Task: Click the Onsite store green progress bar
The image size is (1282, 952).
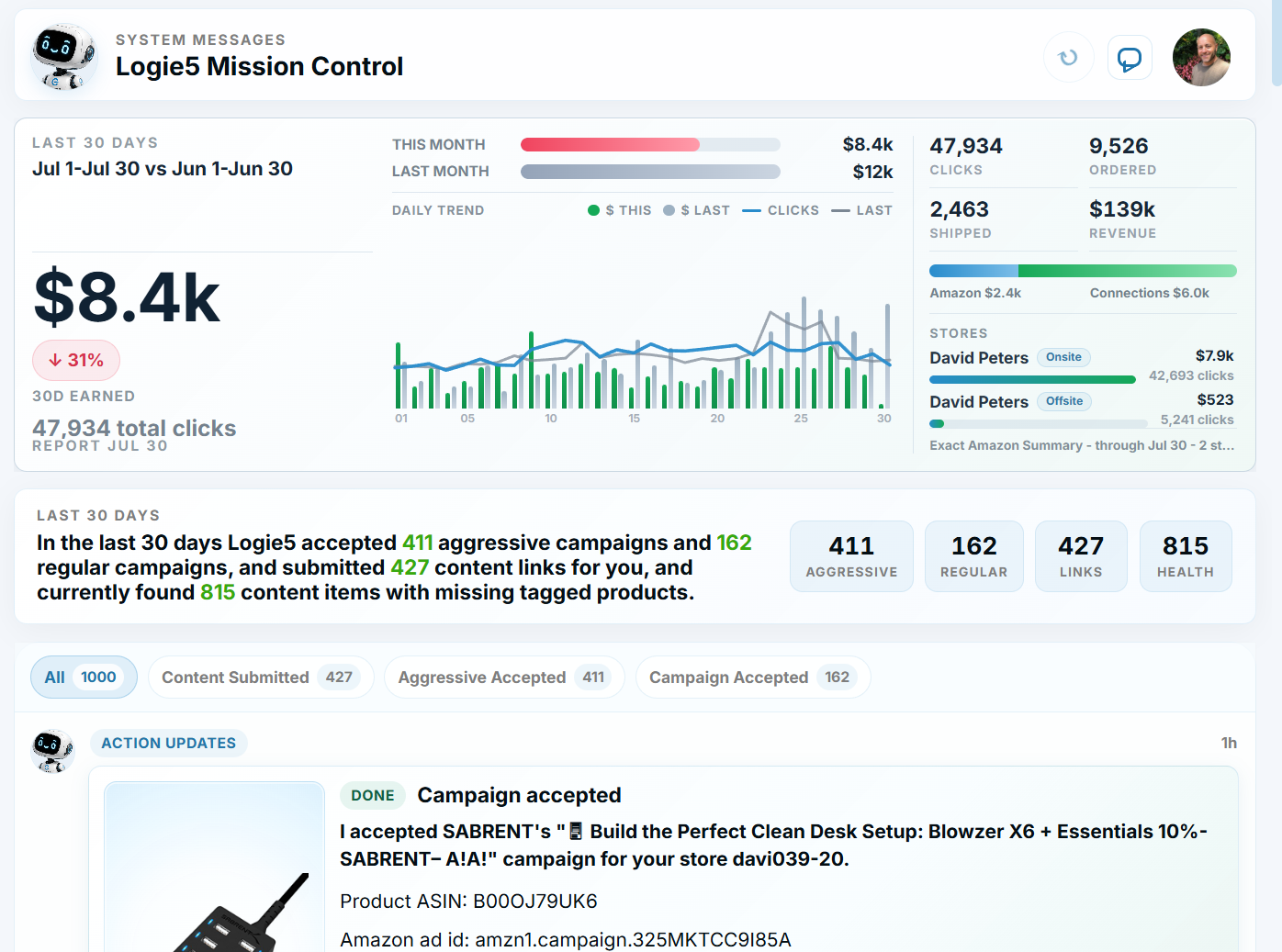Action: pos(1032,379)
